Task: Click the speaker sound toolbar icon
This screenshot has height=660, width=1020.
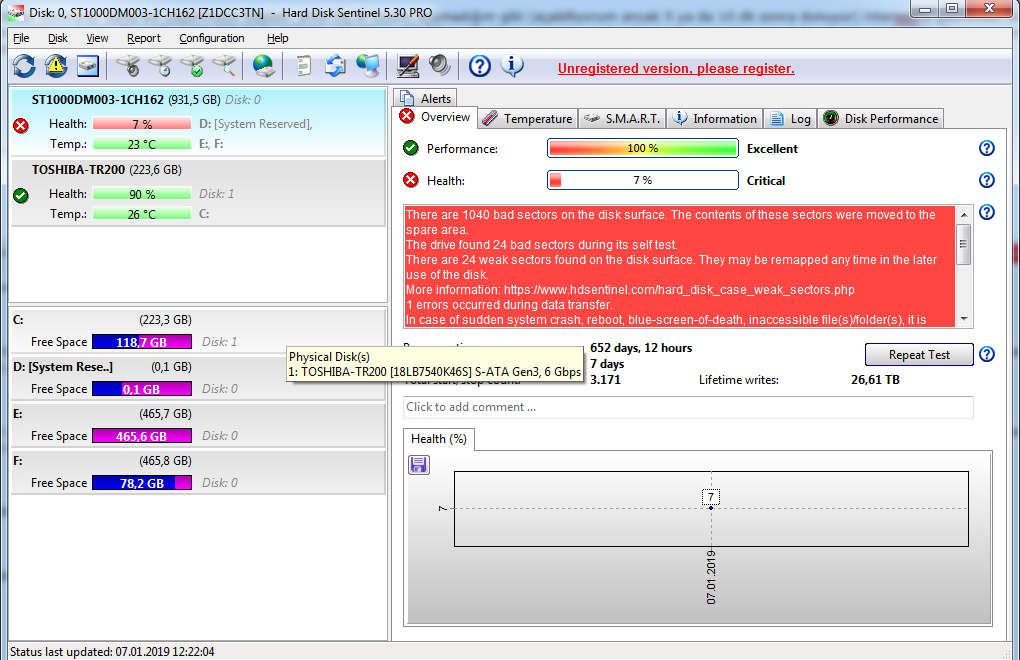Action: coord(440,66)
